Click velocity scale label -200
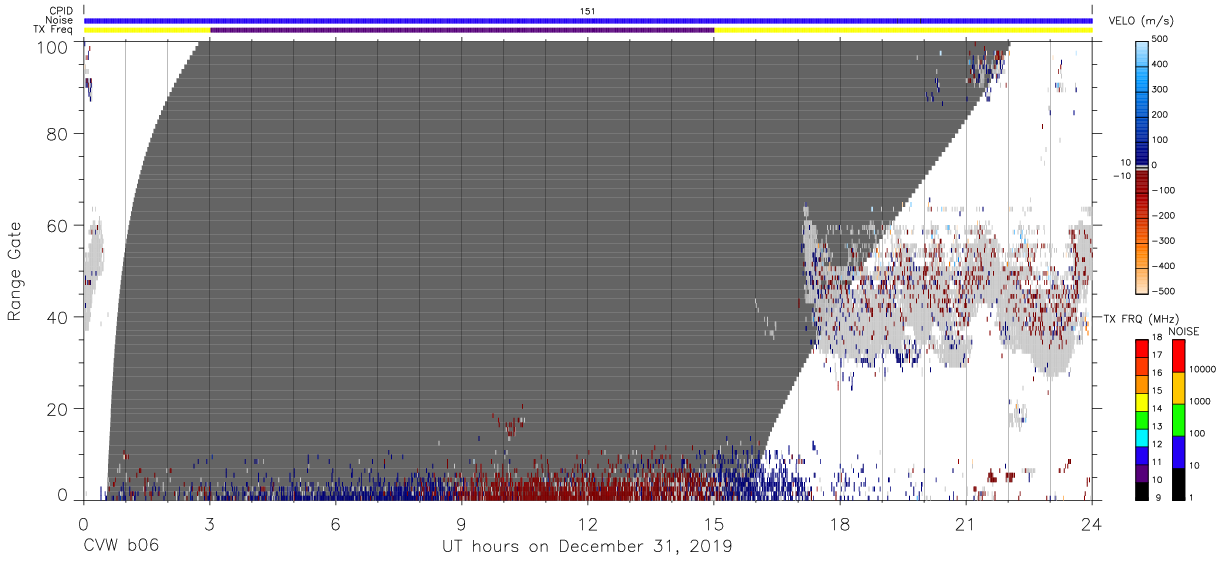The image size is (1228, 567). pyautogui.click(x=1166, y=215)
